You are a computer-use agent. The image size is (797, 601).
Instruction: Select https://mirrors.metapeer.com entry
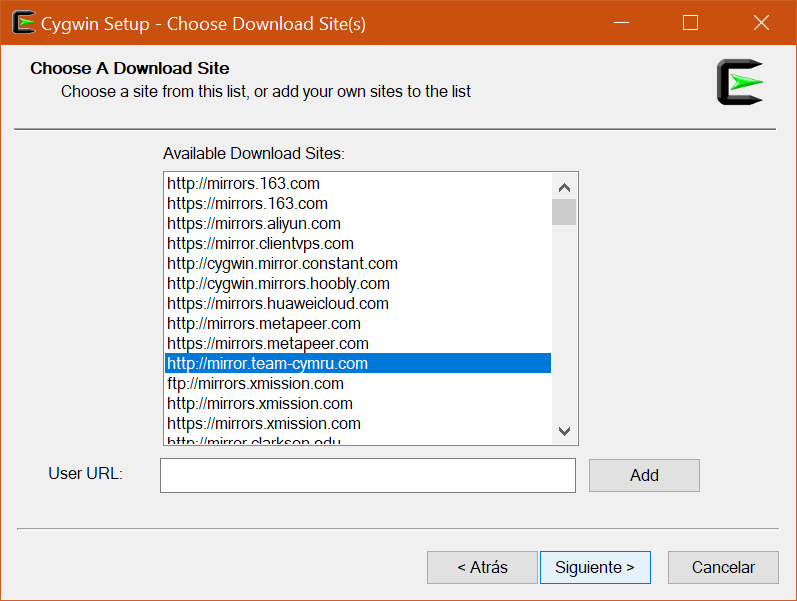pos(358,344)
